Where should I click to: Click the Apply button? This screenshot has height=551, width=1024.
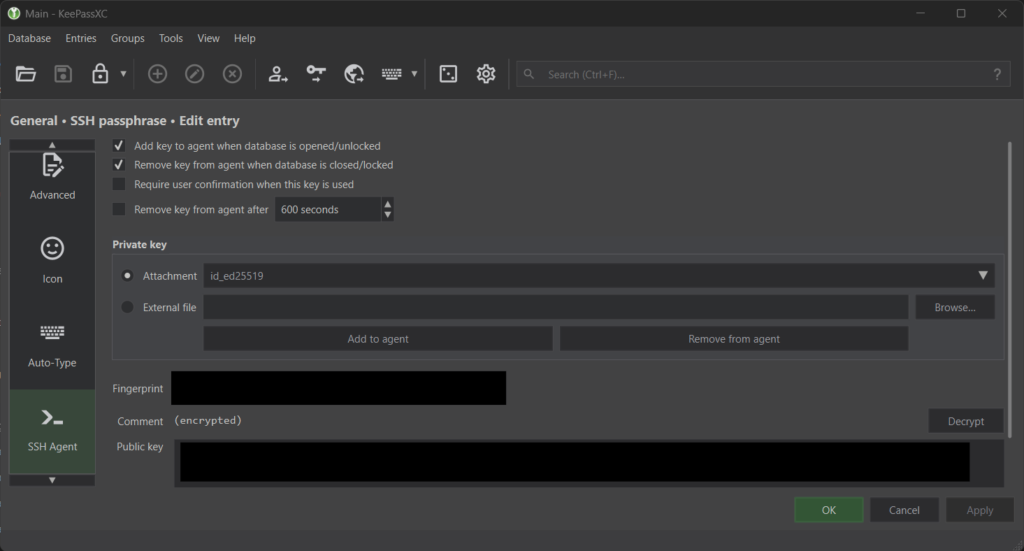tap(980, 510)
